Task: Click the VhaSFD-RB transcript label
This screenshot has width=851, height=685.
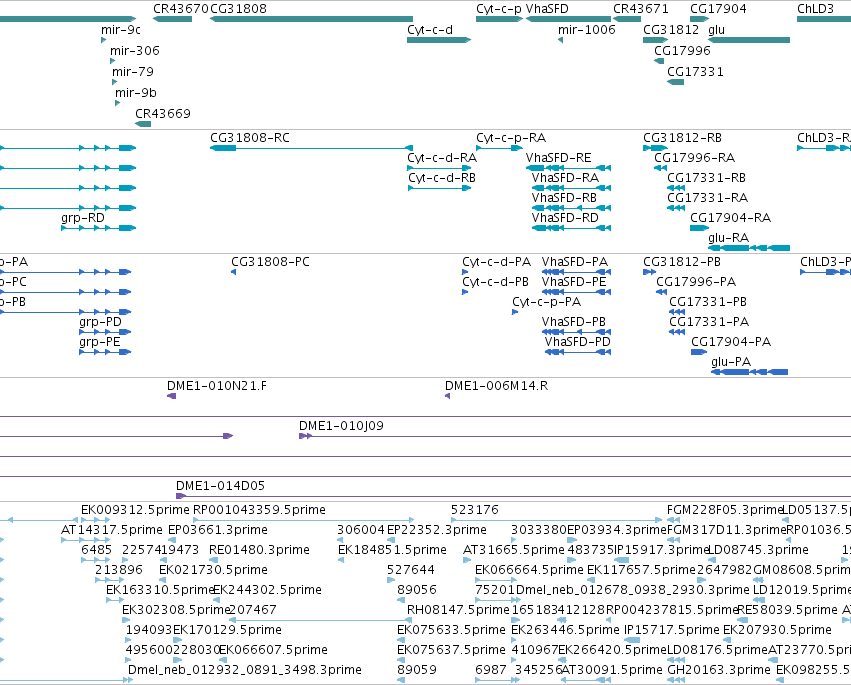Action: [x=564, y=198]
